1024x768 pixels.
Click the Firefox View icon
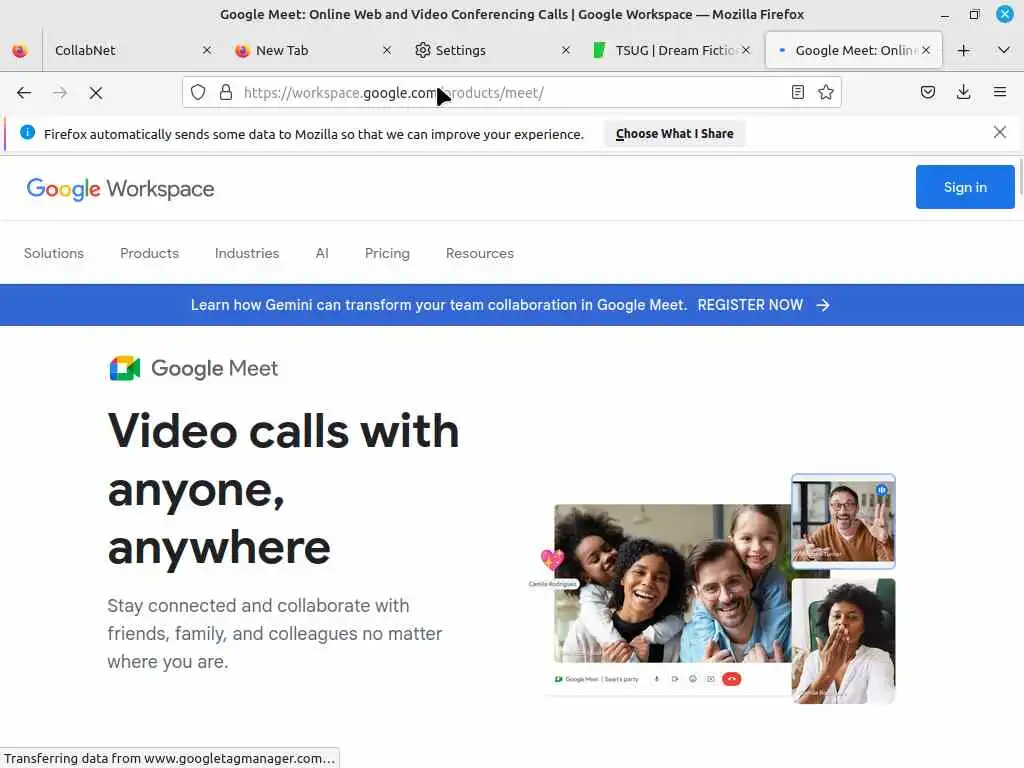pos(20,50)
